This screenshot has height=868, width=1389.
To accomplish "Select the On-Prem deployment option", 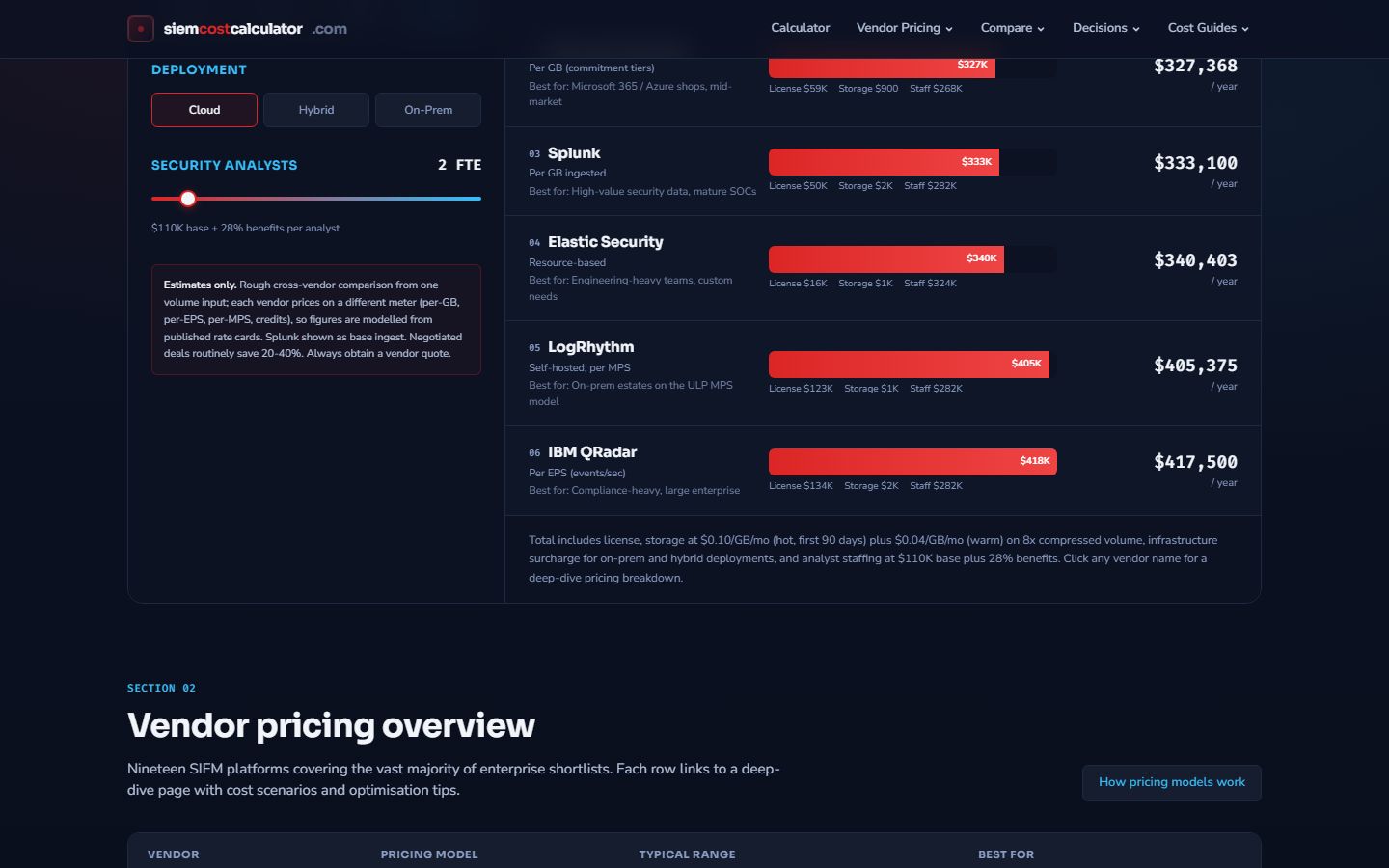I will pyautogui.click(x=428, y=110).
